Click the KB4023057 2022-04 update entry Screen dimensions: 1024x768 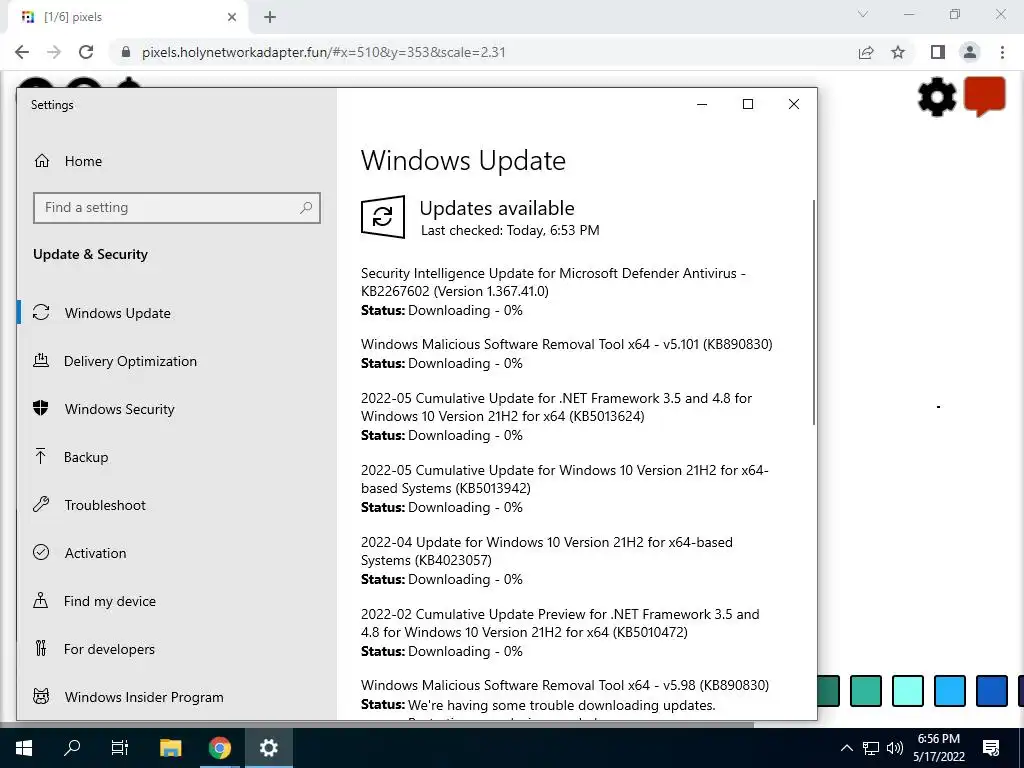(547, 560)
